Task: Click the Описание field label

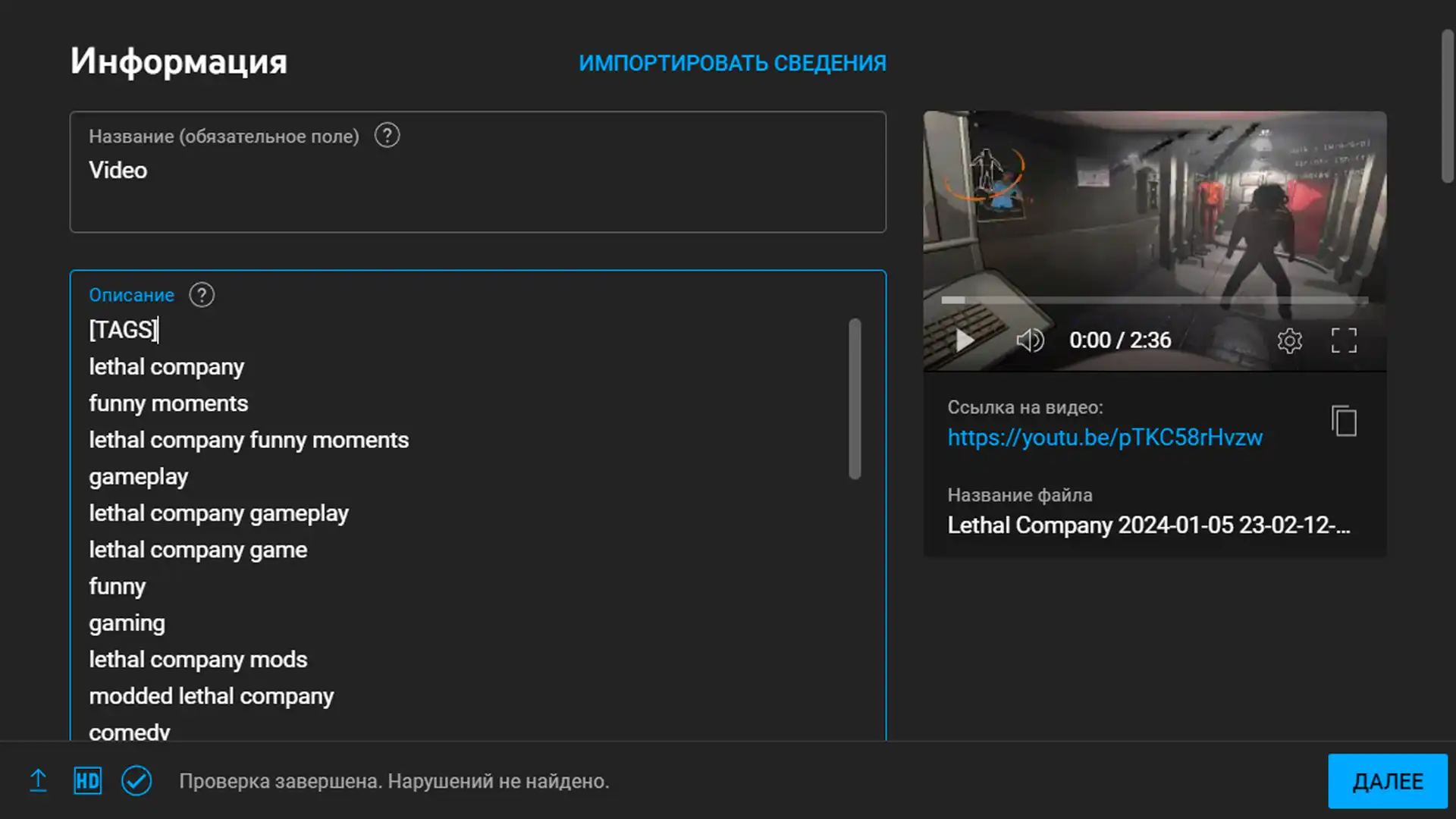Action: click(x=131, y=295)
